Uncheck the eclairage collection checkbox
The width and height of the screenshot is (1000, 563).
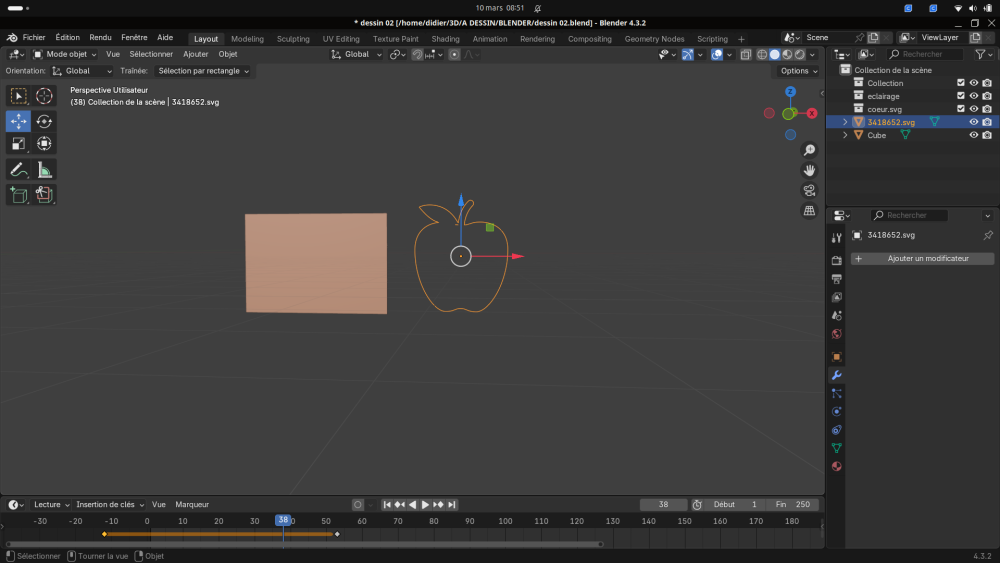click(x=961, y=96)
